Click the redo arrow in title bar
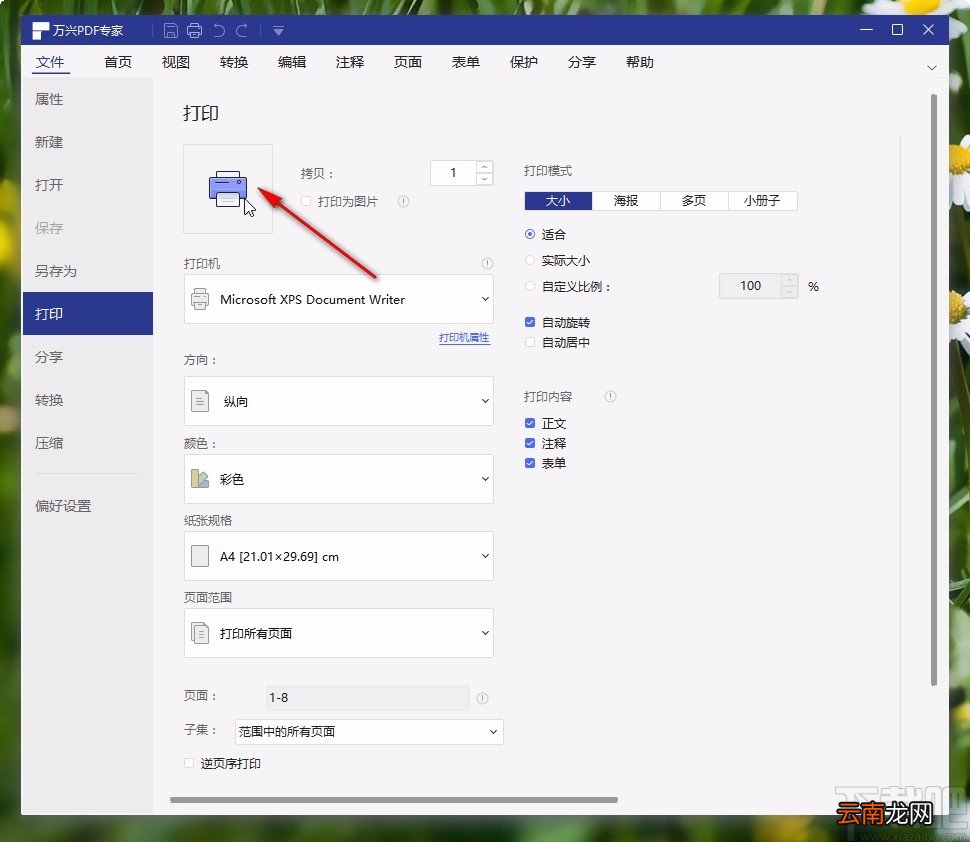970x842 pixels. pos(242,30)
